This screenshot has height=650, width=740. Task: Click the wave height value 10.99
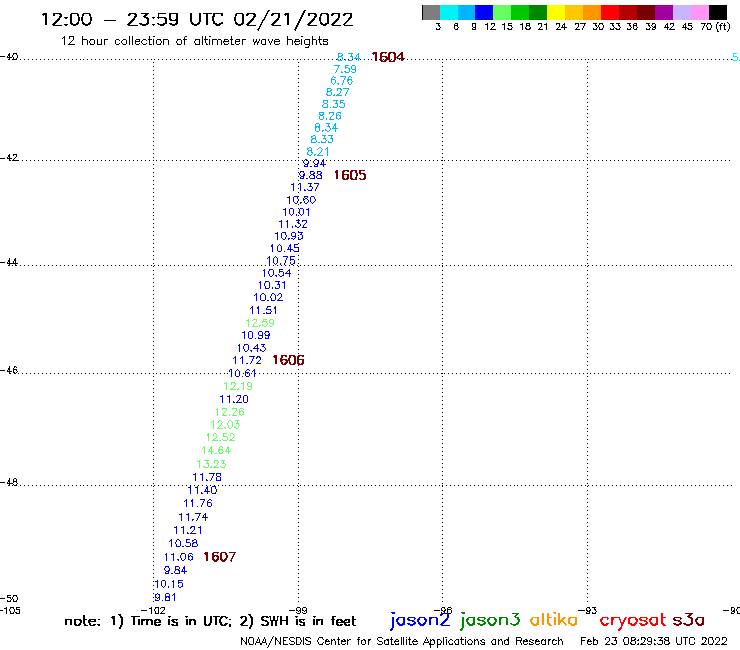[x=256, y=336]
